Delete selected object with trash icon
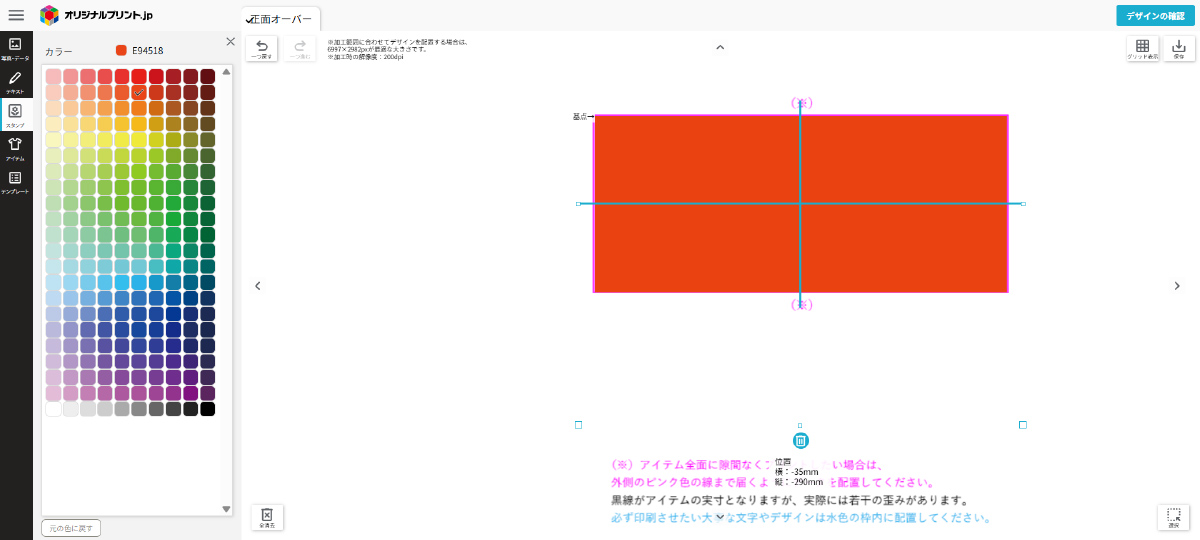The width and height of the screenshot is (1200, 540). pyautogui.click(x=801, y=441)
